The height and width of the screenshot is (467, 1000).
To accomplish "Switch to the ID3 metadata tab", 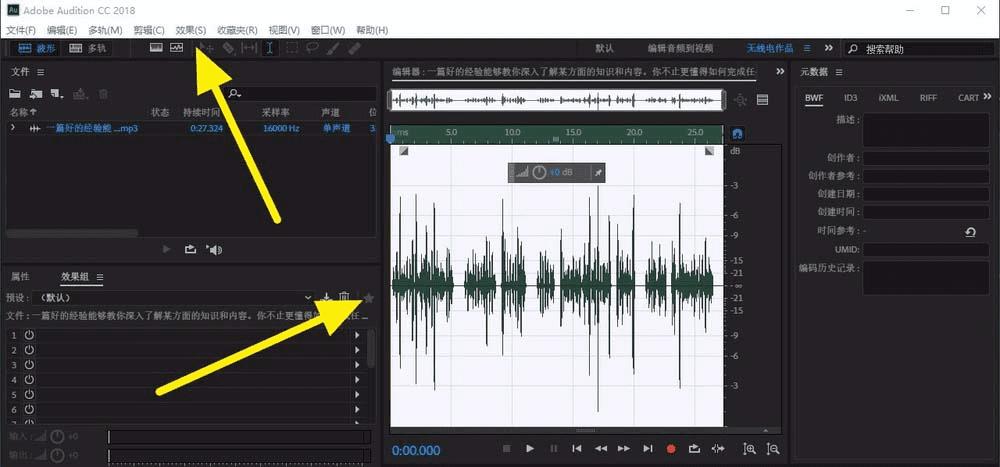I will (851, 98).
